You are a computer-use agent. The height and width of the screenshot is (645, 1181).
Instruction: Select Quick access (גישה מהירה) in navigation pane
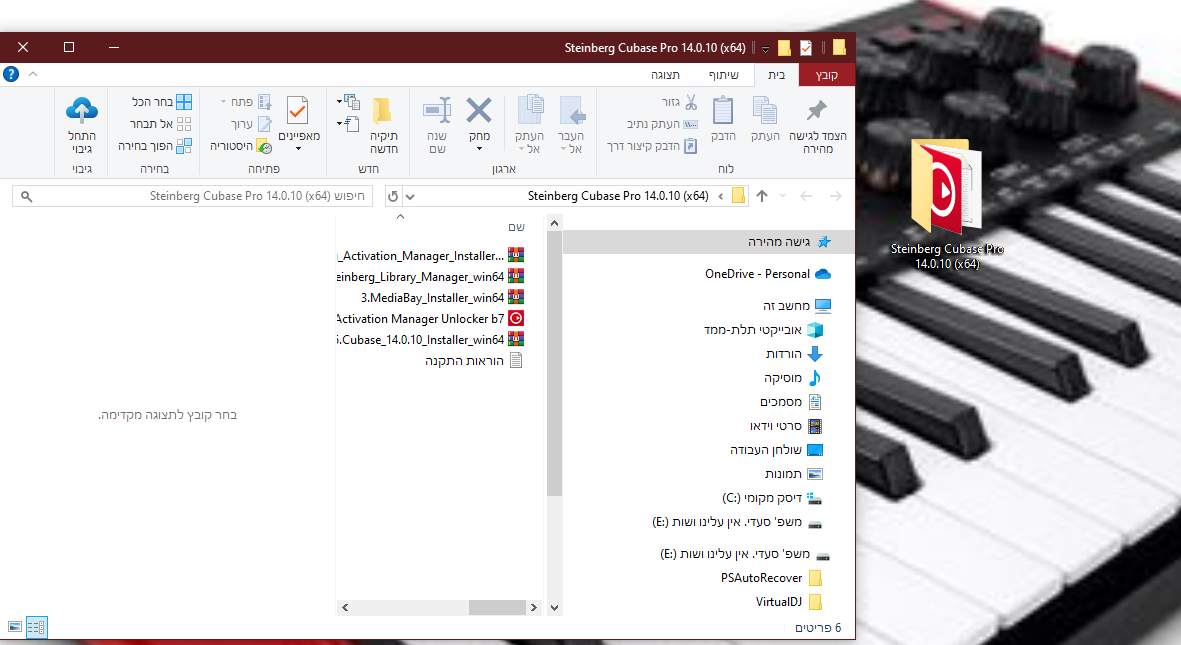click(x=708, y=242)
